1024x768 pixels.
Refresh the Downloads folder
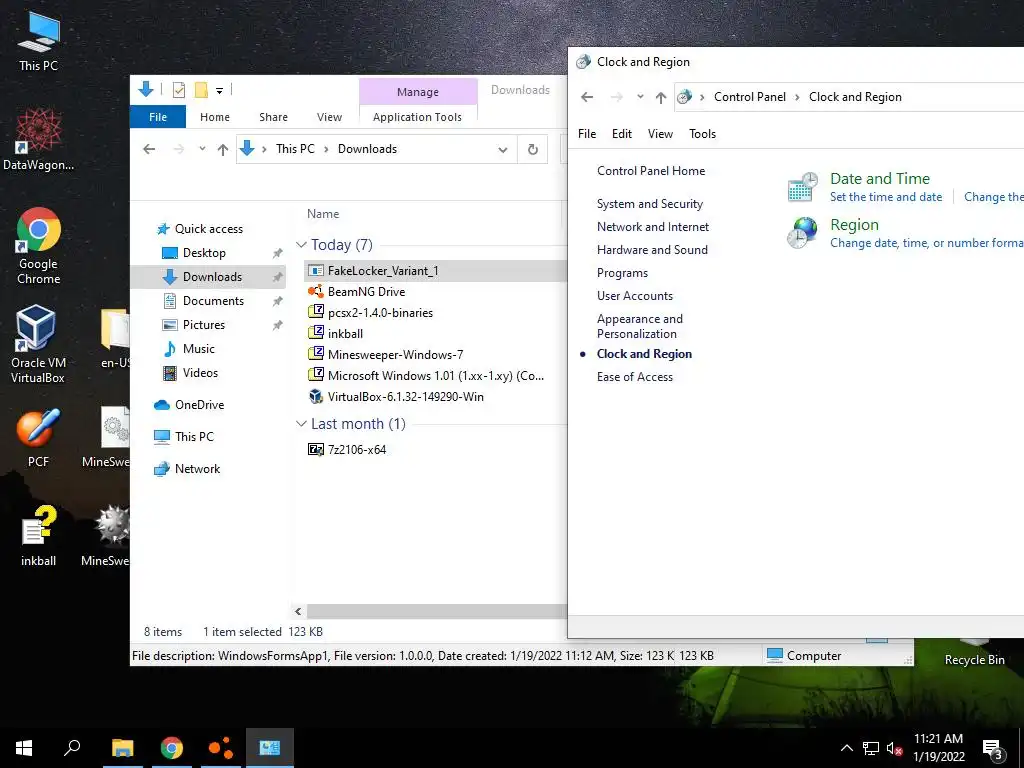pos(533,150)
